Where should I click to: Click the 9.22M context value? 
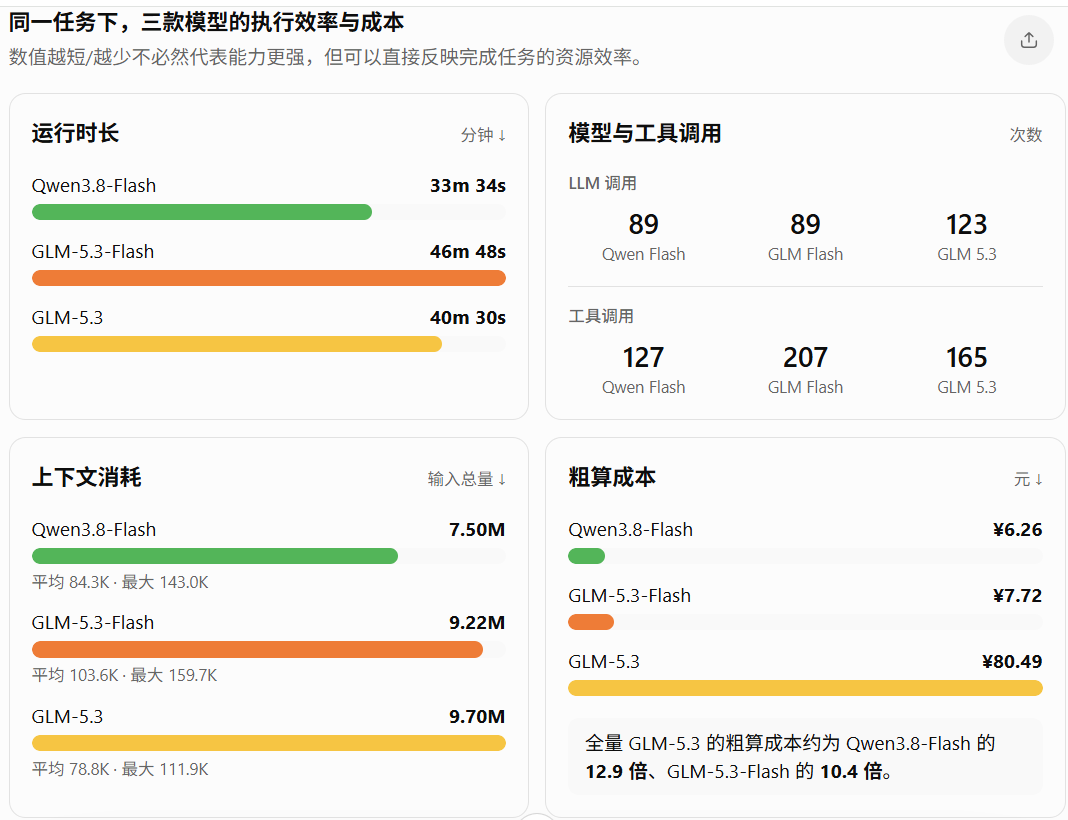coord(477,622)
